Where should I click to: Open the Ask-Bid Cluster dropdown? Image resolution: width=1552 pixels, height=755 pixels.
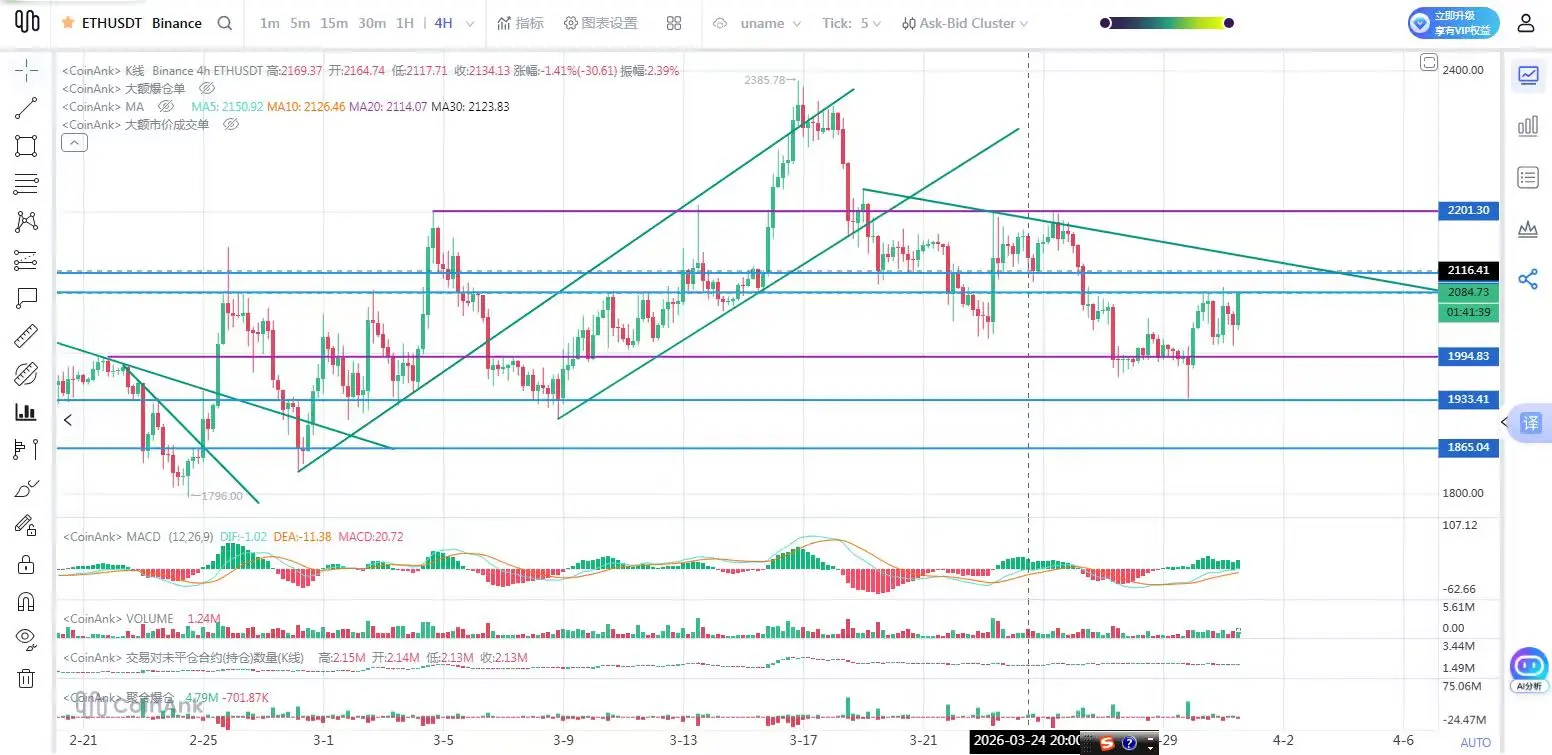tap(965, 23)
